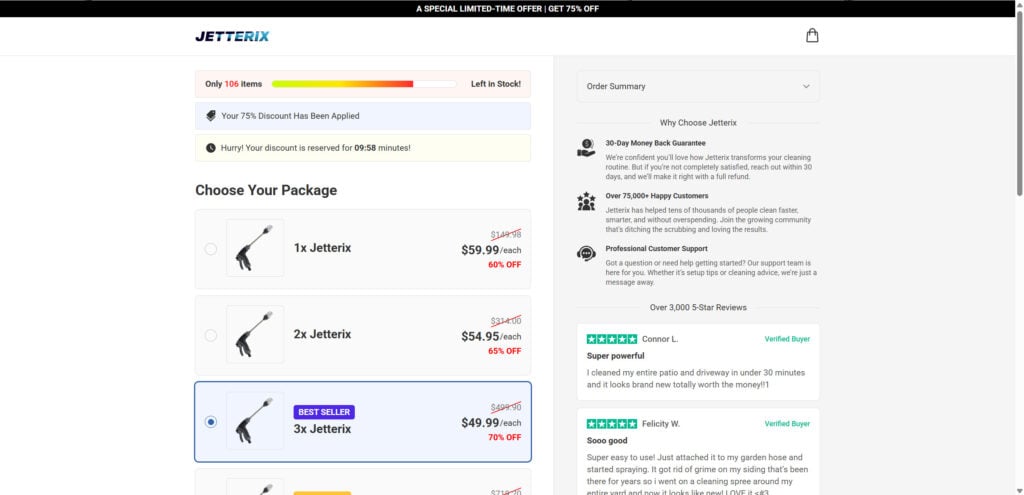
Task: Click the Order Summary chevron arrow
Action: tap(806, 86)
